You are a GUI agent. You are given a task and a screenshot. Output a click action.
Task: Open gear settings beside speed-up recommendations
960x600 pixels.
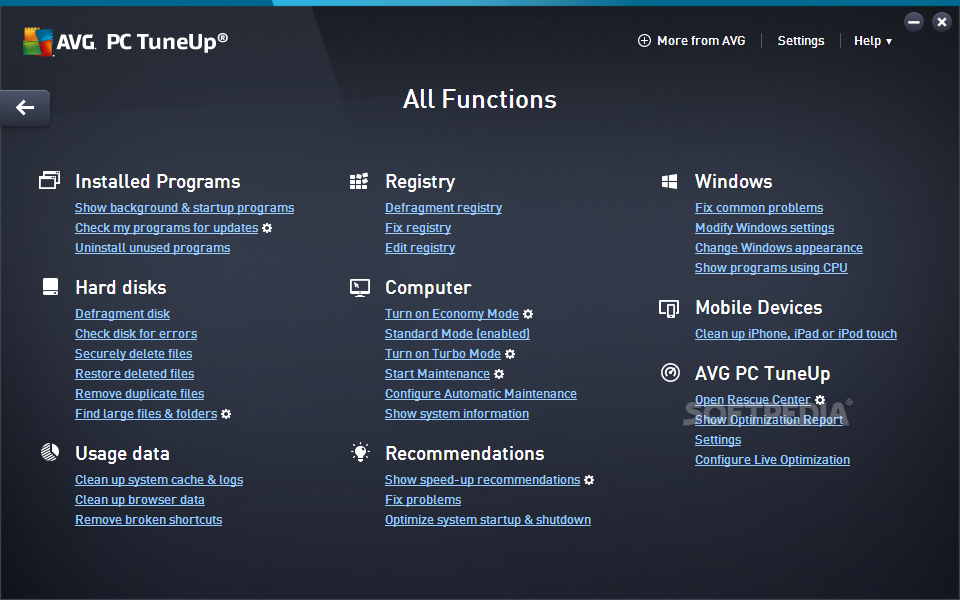coord(589,480)
